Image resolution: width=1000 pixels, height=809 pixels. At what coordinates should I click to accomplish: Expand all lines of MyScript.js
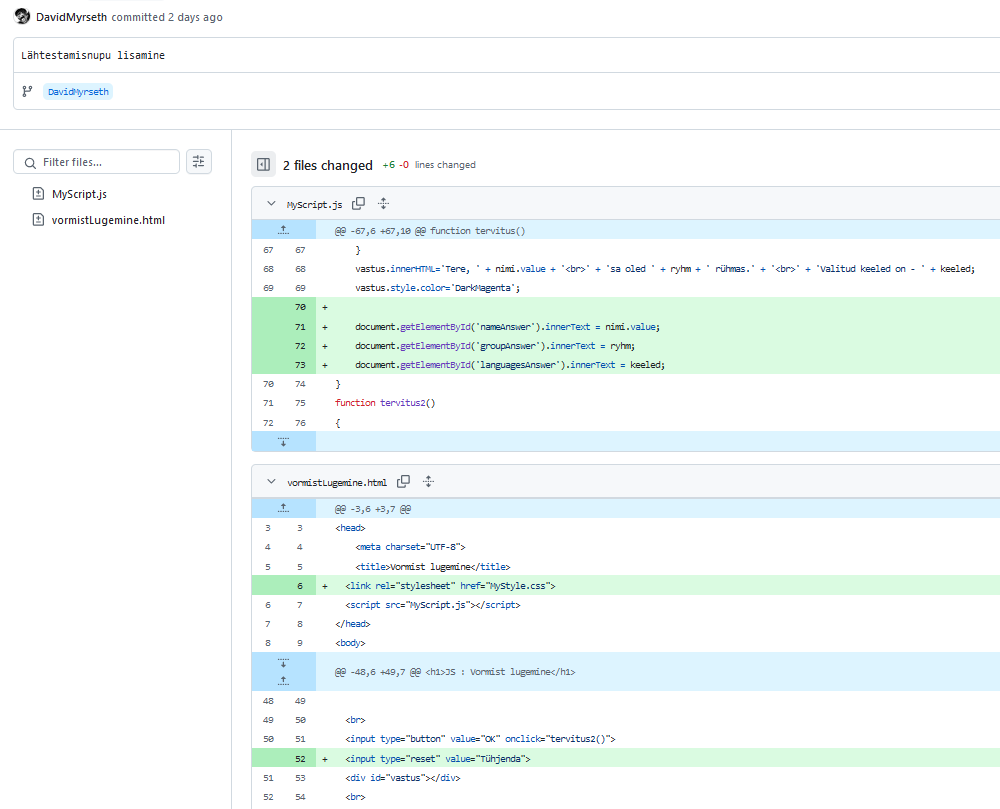coord(383,203)
